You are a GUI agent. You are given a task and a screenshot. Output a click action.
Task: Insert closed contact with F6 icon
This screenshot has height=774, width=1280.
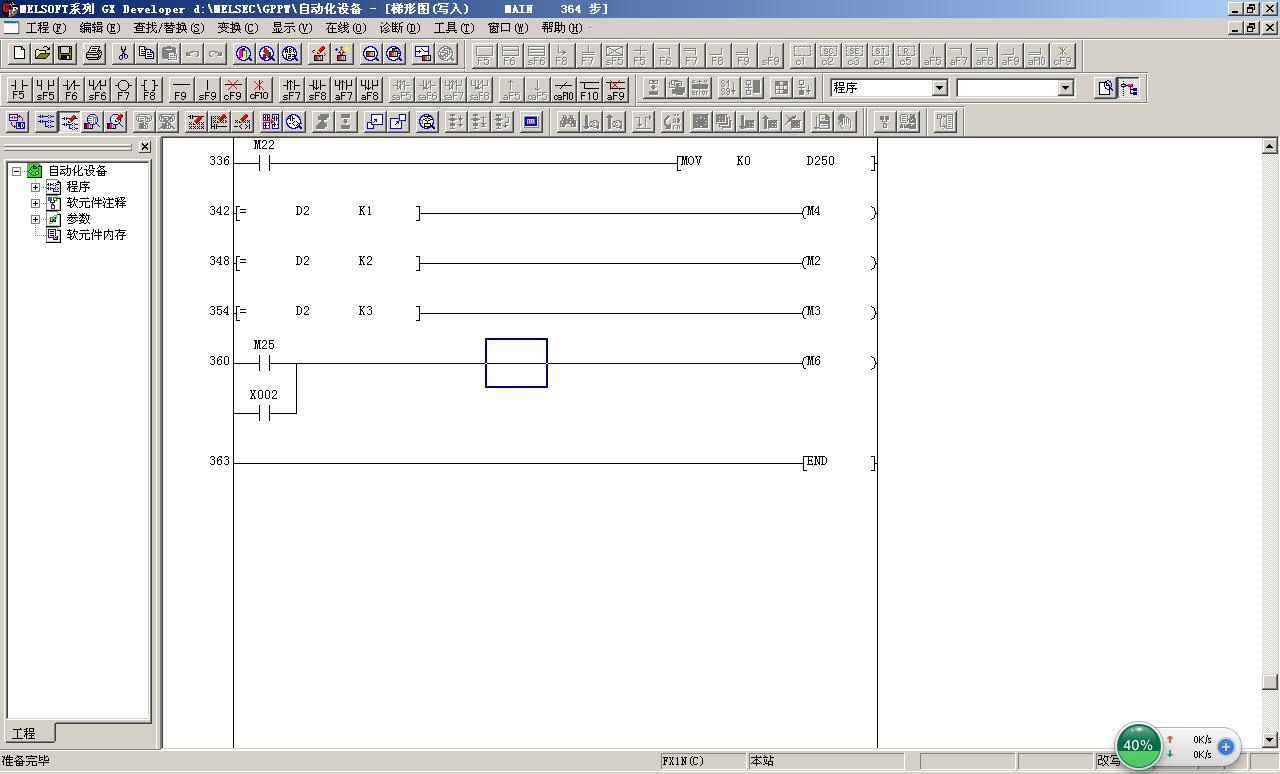71,89
